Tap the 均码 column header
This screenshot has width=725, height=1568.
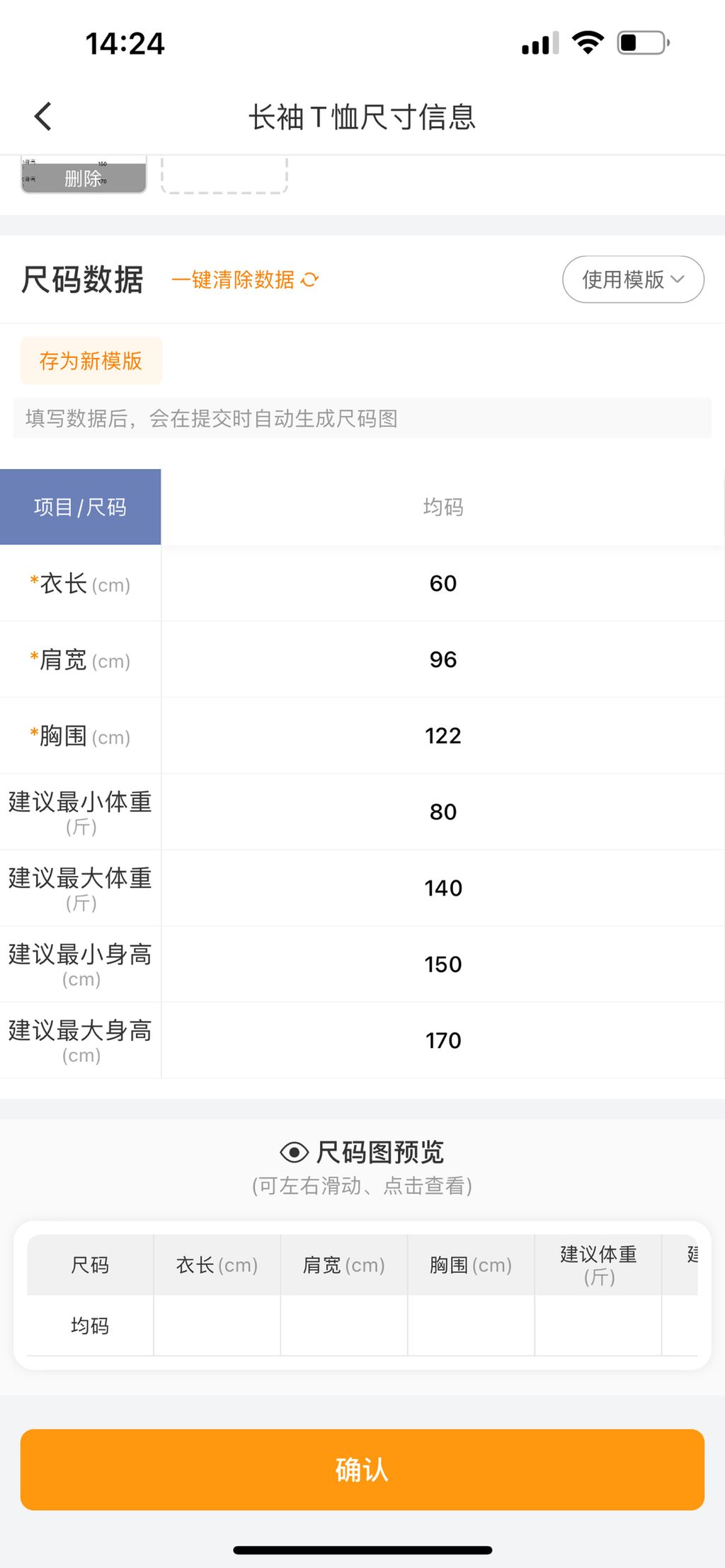point(443,507)
